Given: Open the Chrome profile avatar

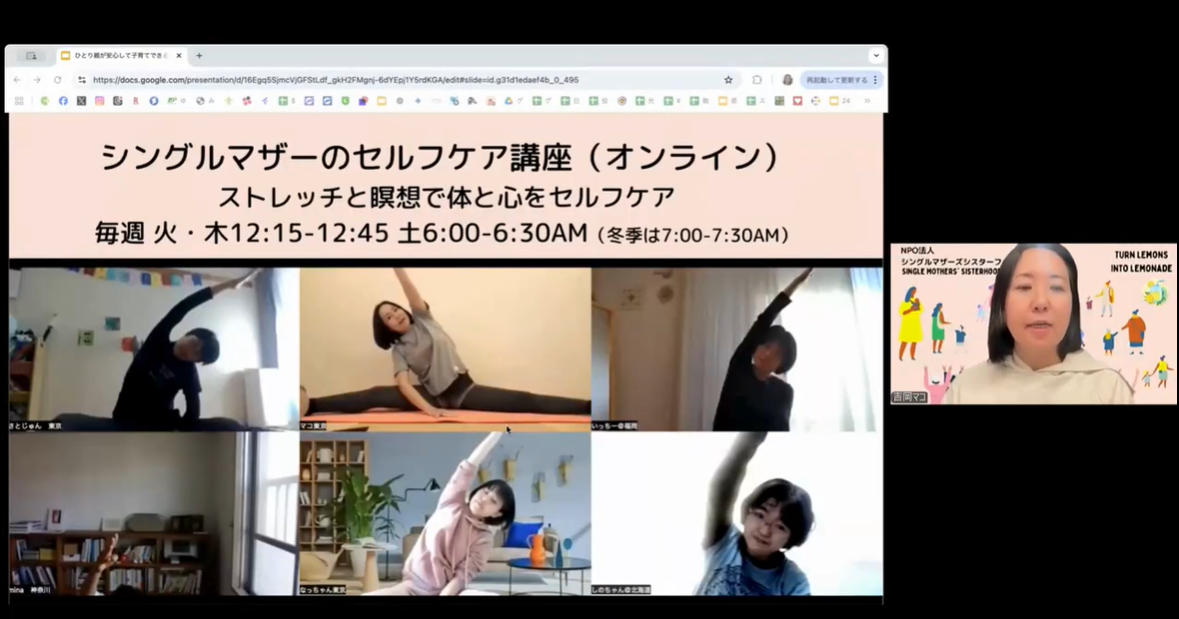Looking at the screenshot, I should pyautogui.click(x=787, y=80).
